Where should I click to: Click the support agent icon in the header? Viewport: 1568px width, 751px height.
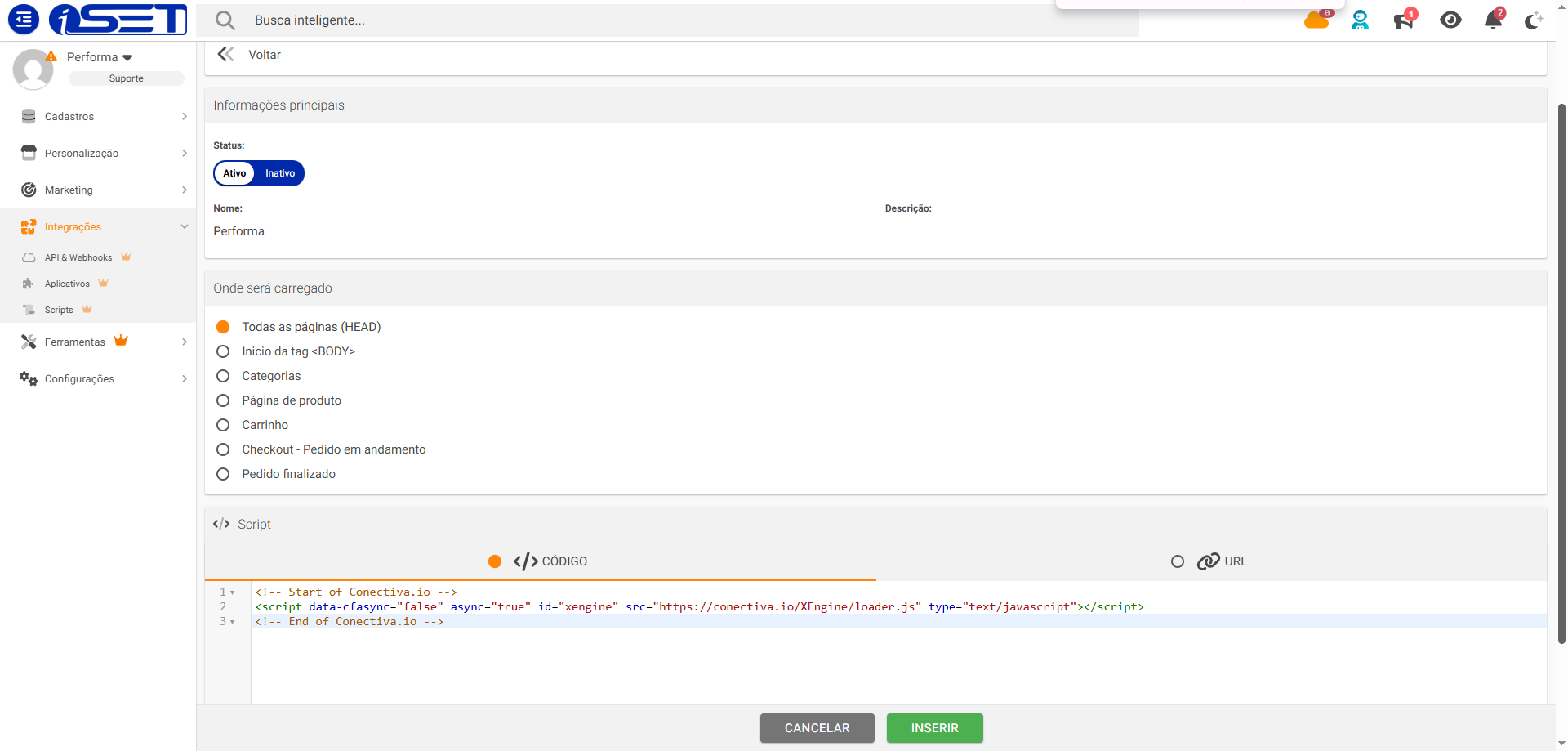[x=1360, y=20]
